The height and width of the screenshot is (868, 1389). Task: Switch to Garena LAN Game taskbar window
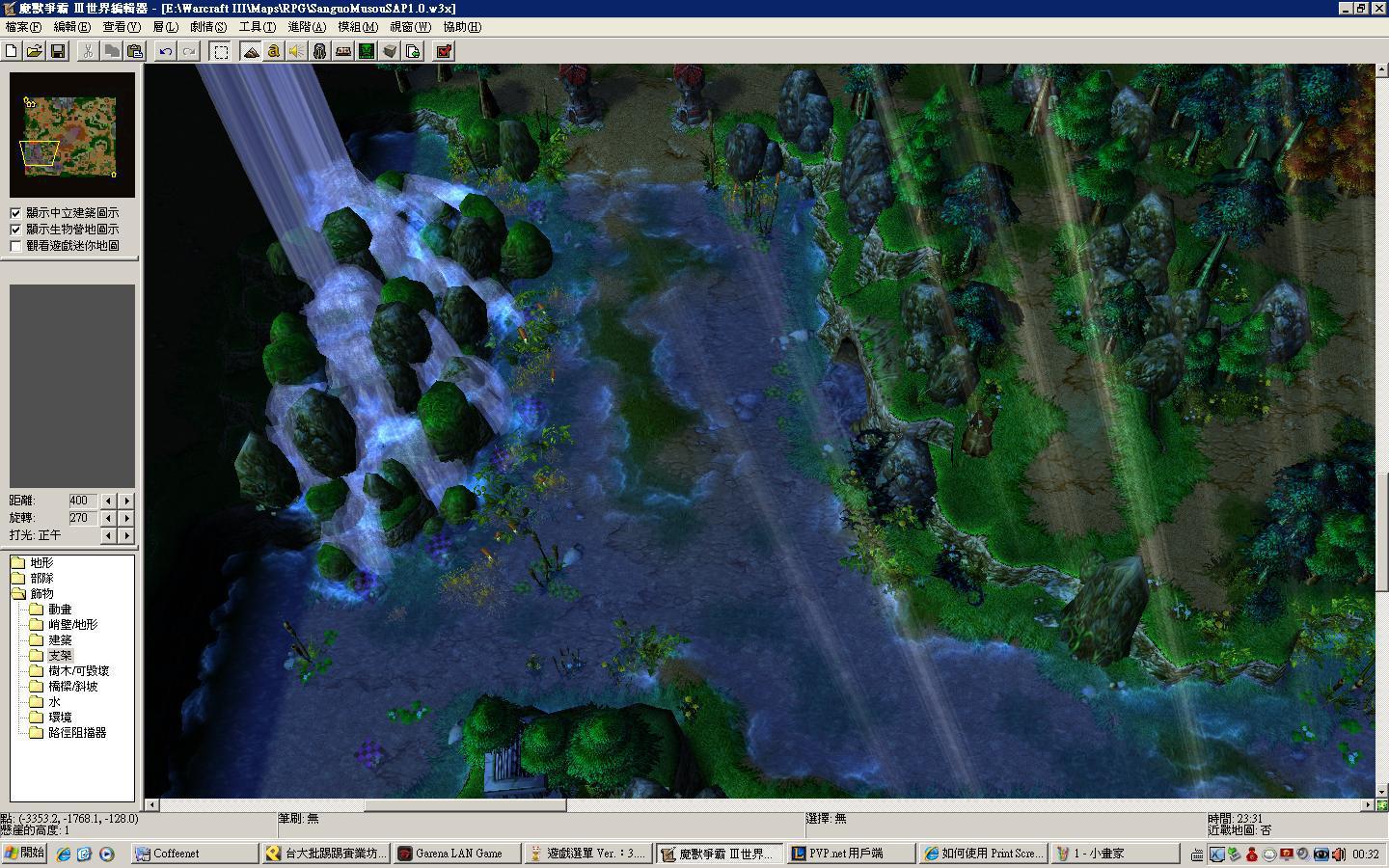point(458,854)
